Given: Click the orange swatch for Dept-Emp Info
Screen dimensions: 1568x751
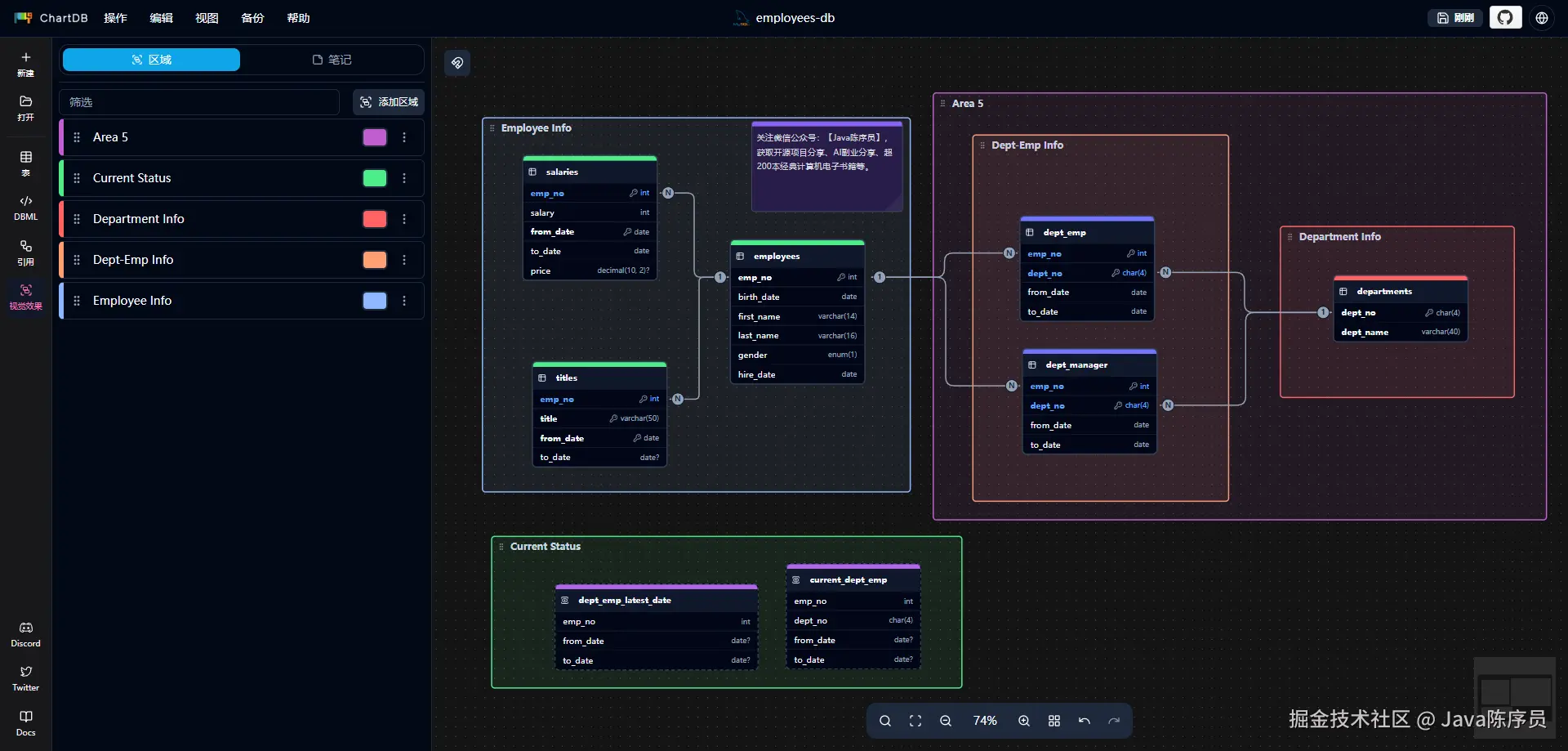Looking at the screenshot, I should [x=375, y=260].
